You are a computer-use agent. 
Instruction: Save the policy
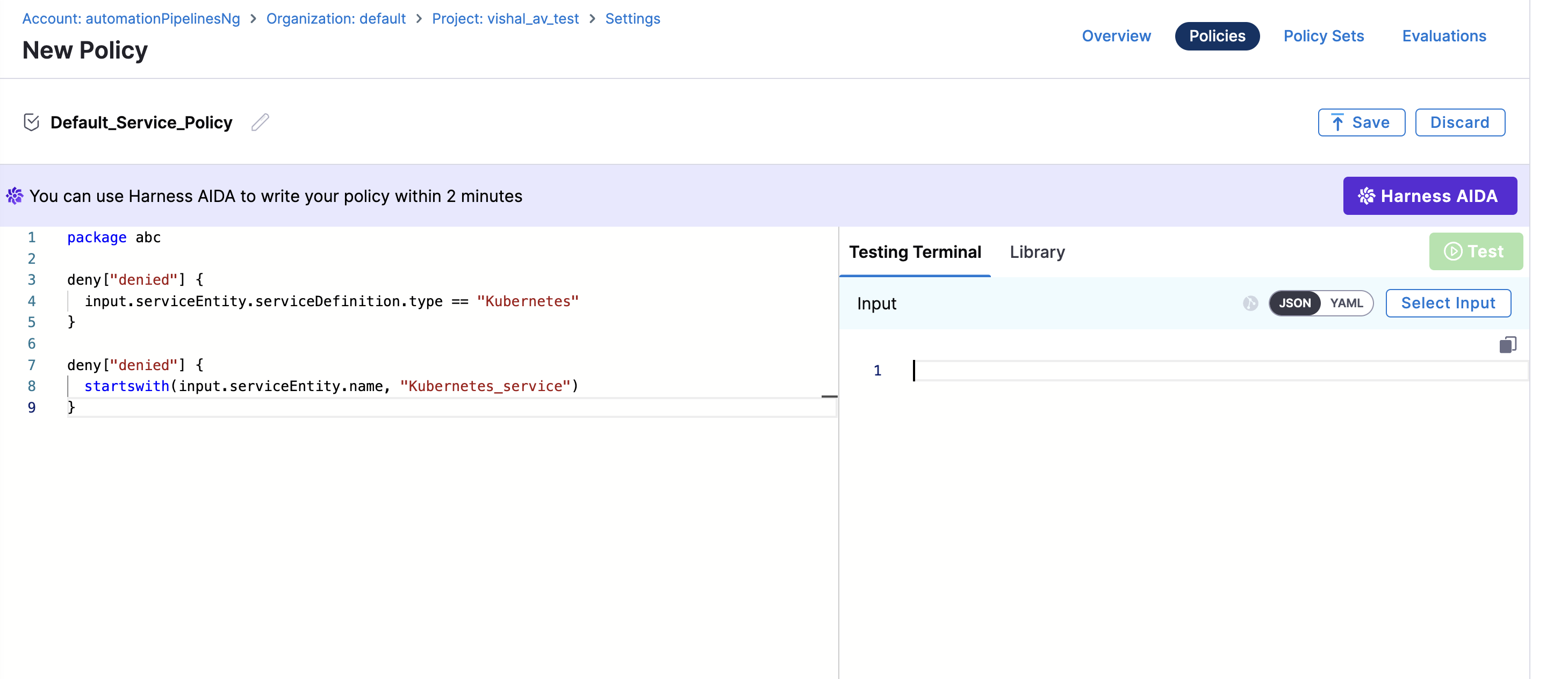click(1361, 122)
